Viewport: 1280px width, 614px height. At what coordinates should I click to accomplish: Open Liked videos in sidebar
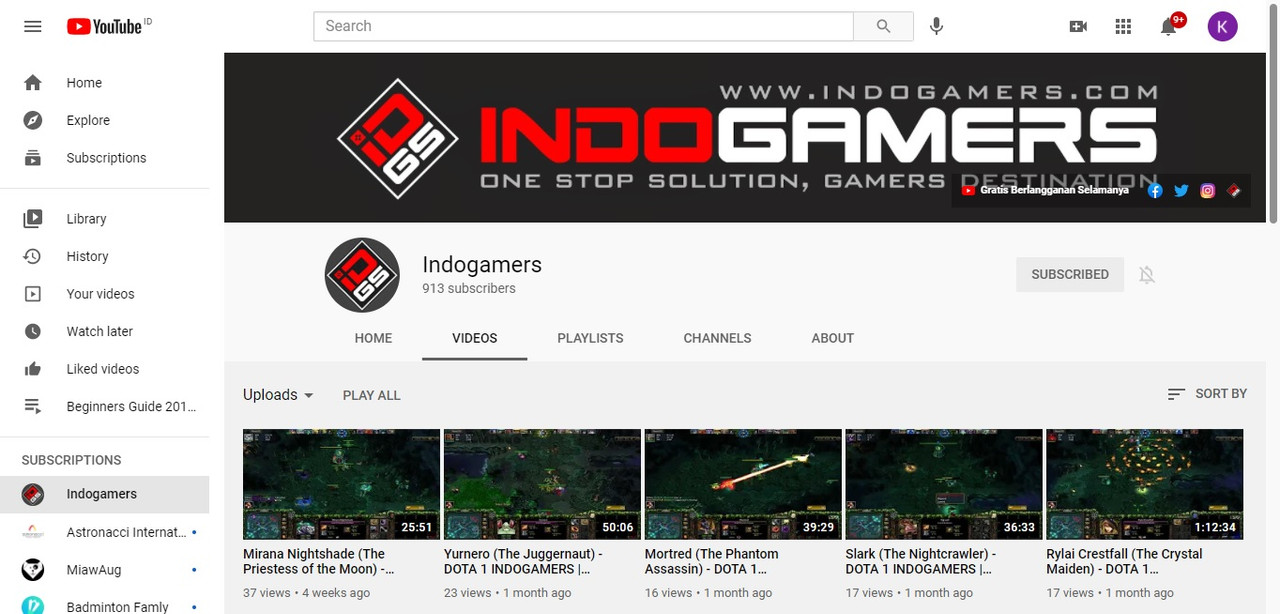(104, 369)
